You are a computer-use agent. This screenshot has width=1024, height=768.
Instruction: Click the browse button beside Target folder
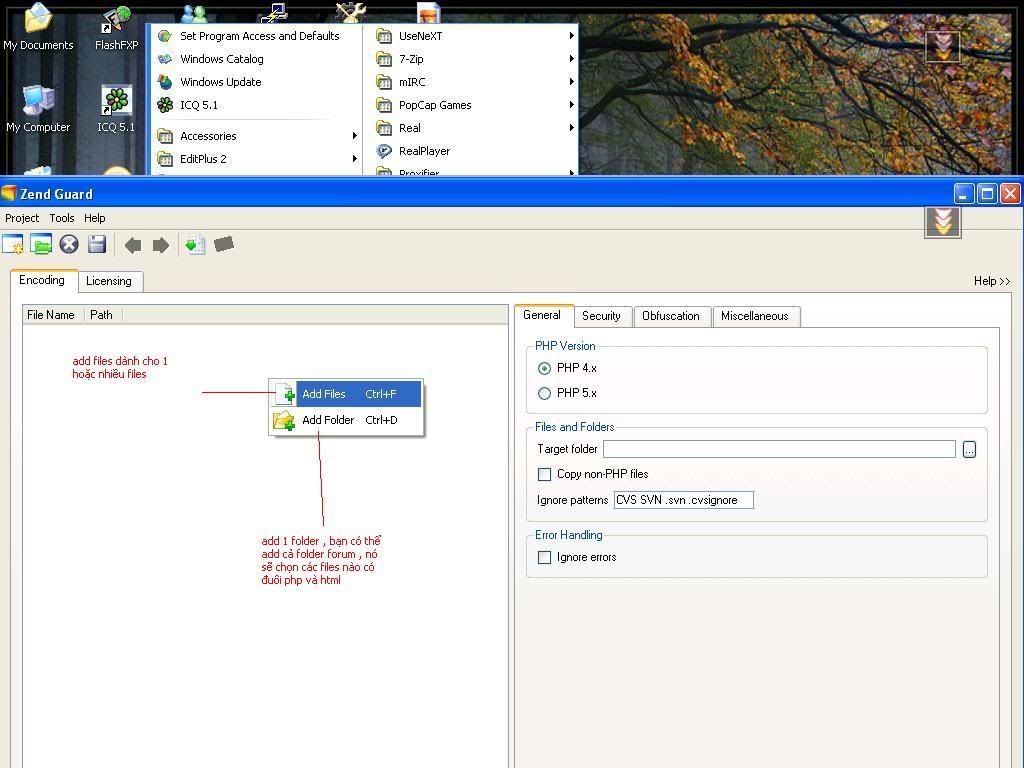969,449
